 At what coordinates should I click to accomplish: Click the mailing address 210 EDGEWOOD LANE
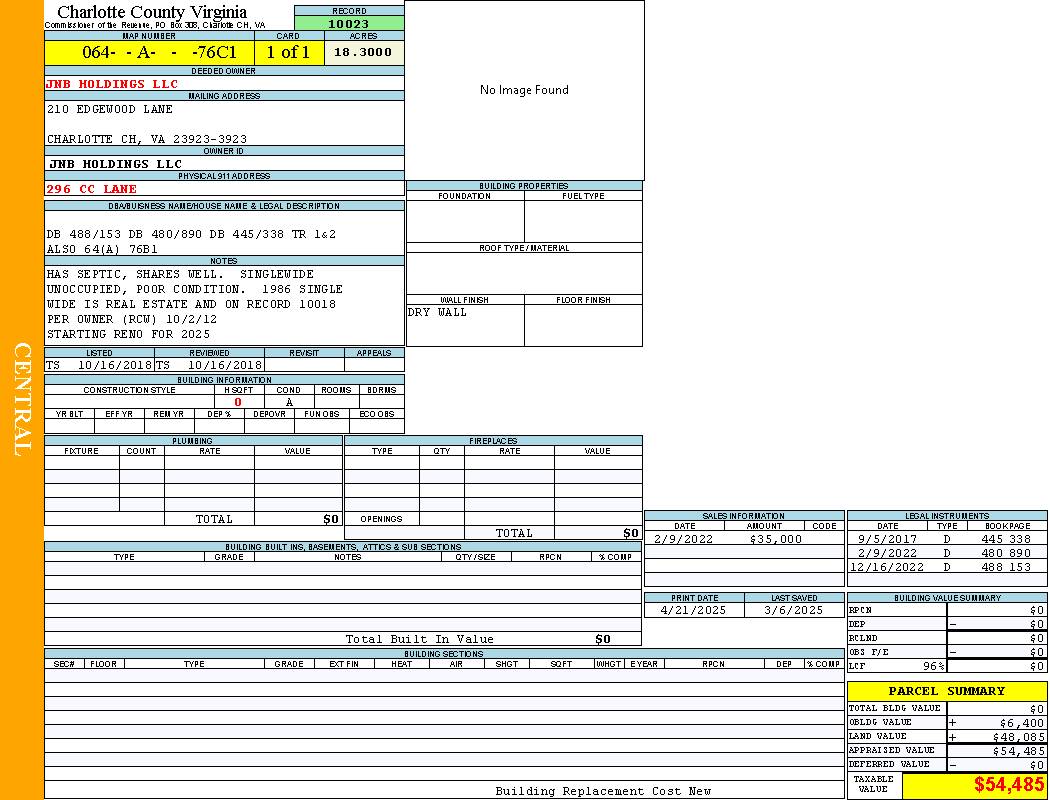110,109
